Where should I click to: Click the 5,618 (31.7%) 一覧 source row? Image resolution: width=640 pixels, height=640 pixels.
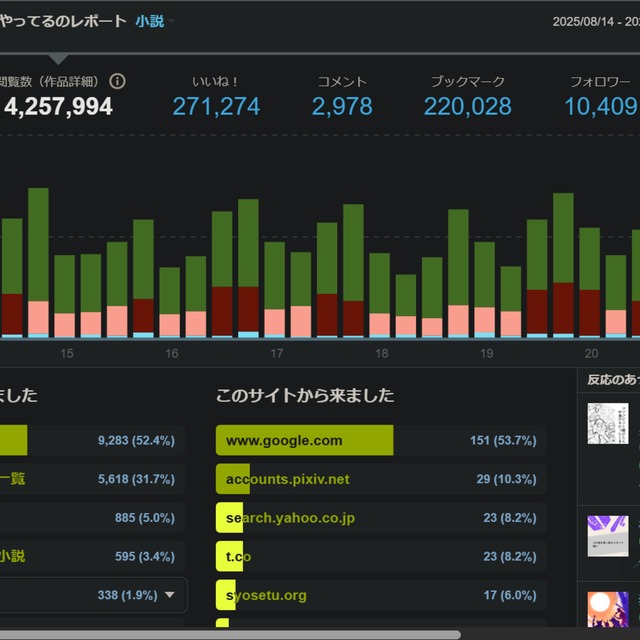(92, 479)
